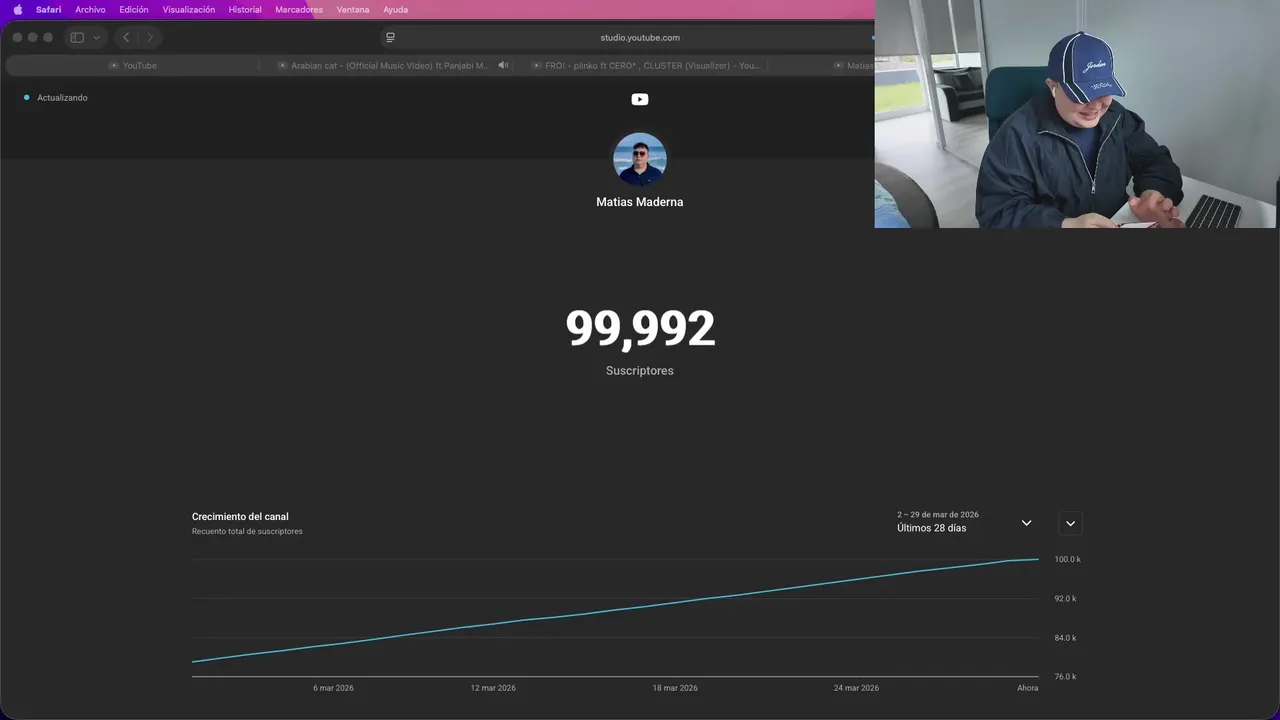Open the page reader menu icon
The image size is (1280, 720).
[390, 37]
